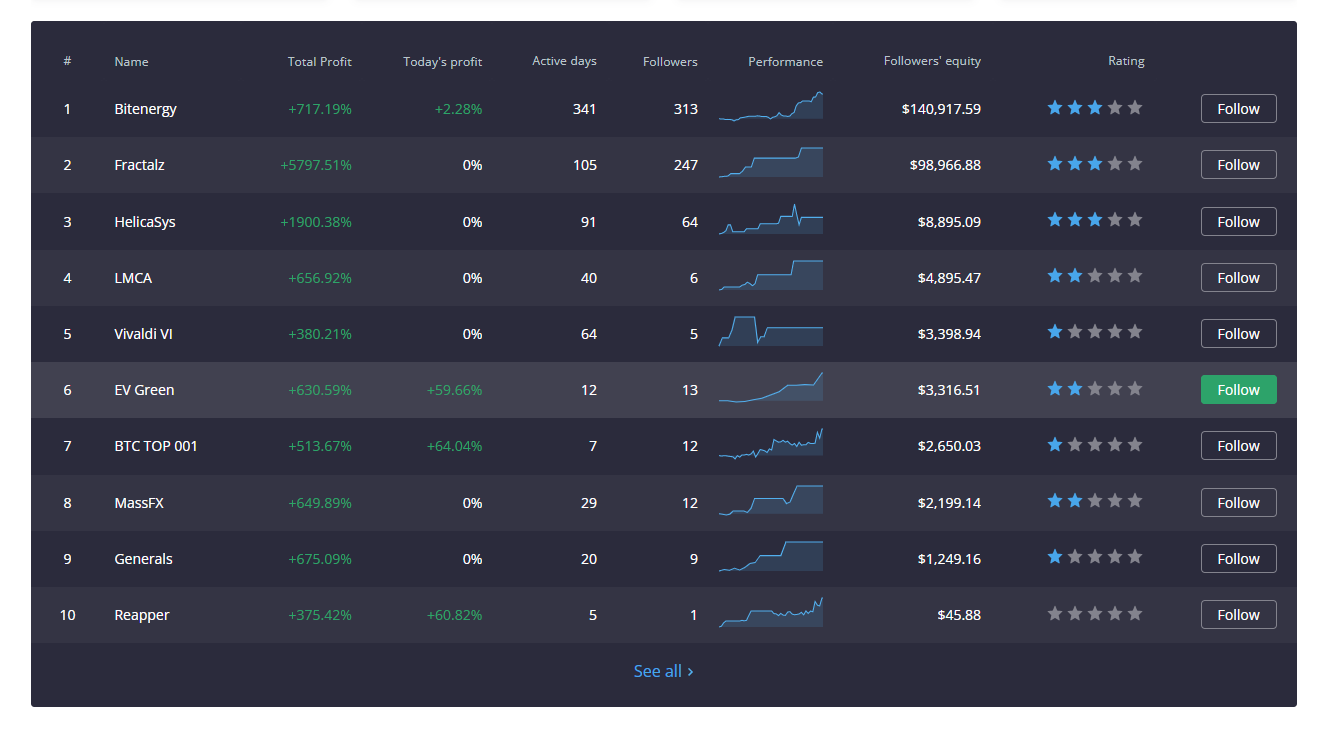The image size is (1327, 736).
Task: Open Reapper performance chart
Action: [770, 612]
